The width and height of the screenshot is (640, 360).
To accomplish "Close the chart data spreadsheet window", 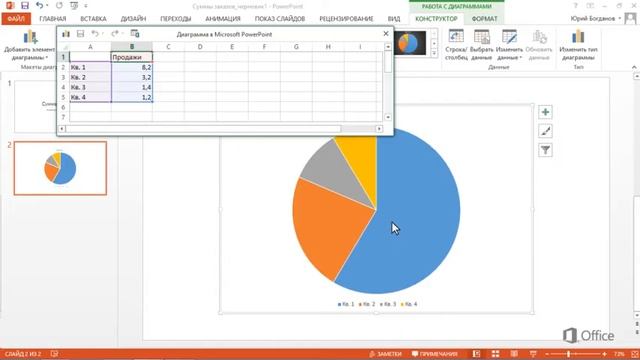I will point(386,33).
